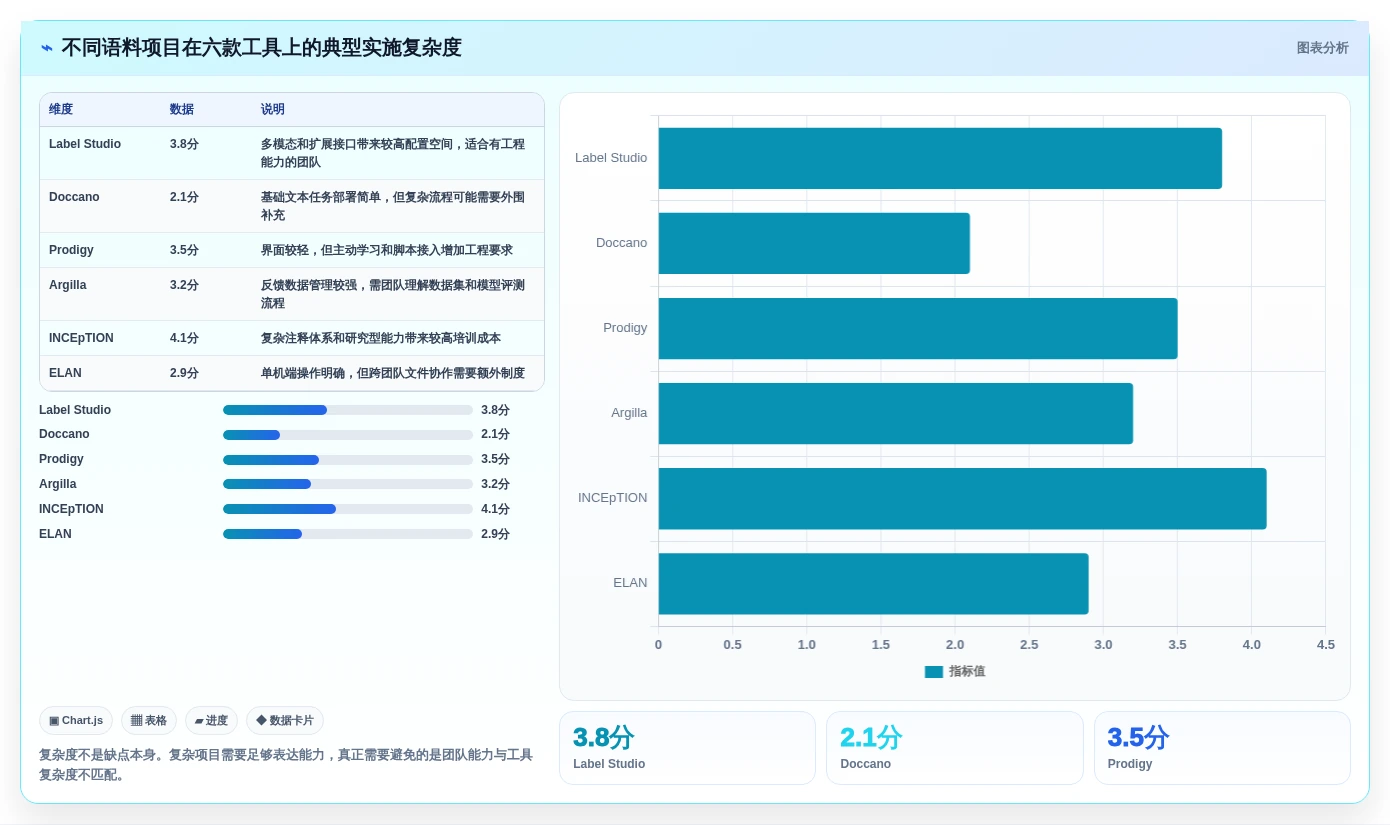The image size is (1390, 825).
Task: Click the 2.0 x-axis tick label
Action: (x=955, y=645)
